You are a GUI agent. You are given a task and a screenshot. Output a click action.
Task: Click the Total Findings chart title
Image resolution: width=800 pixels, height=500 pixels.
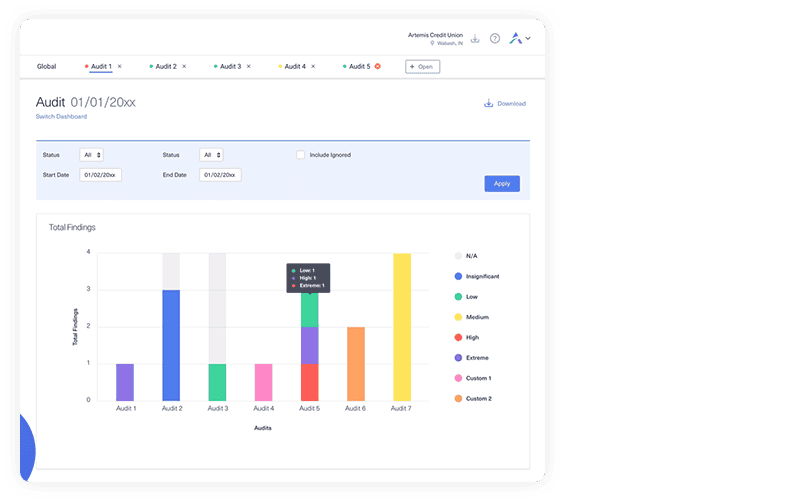[72, 228]
